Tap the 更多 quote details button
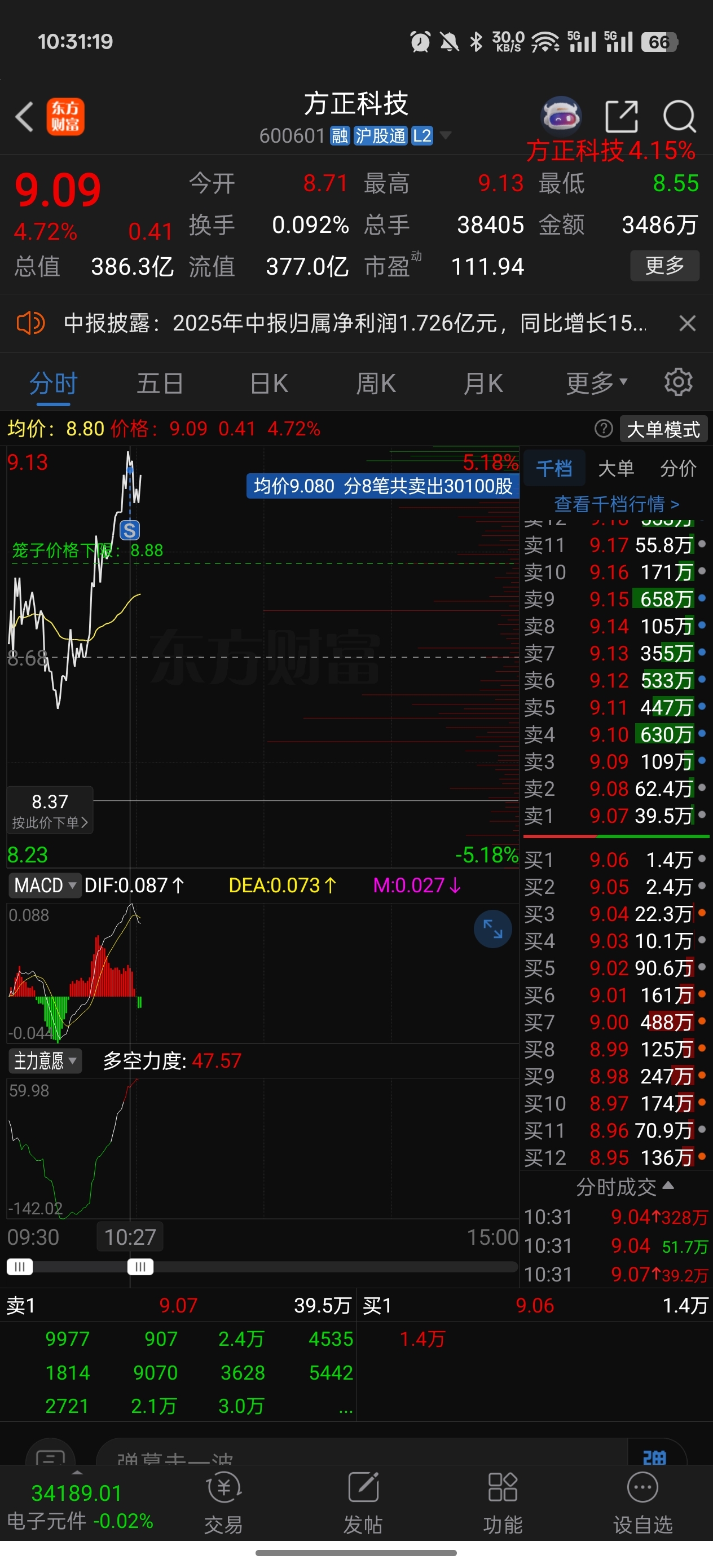The image size is (713, 1568). click(x=664, y=266)
